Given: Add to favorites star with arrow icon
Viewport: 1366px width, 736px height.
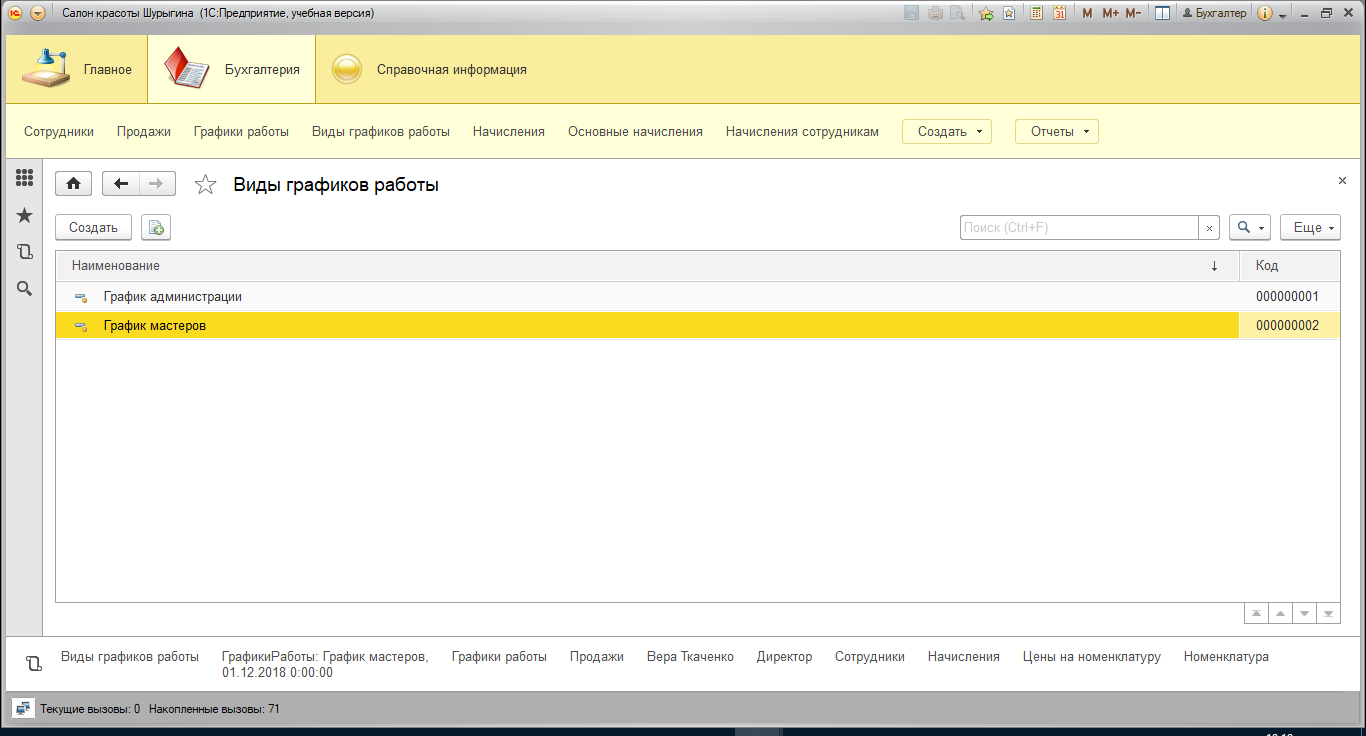Looking at the screenshot, I should point(986,13).
